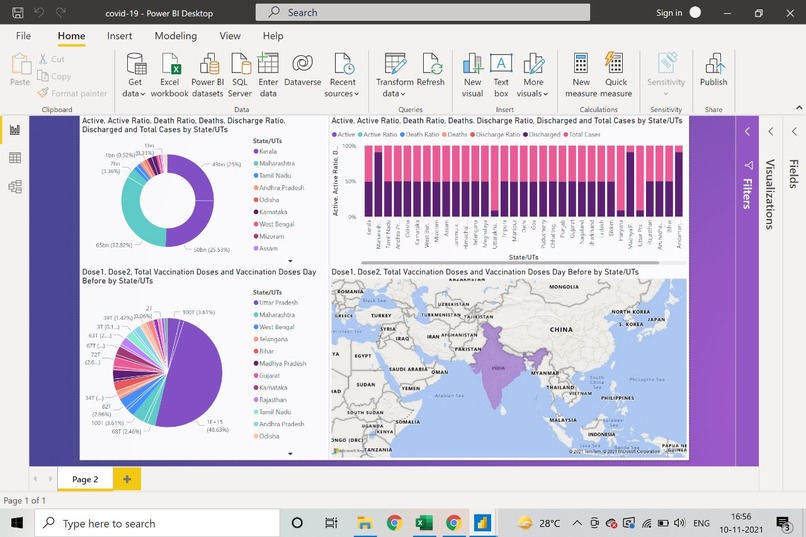Open the Insert ribbon tab
Viewport: 806px width, 537px height.
[119, 35]
